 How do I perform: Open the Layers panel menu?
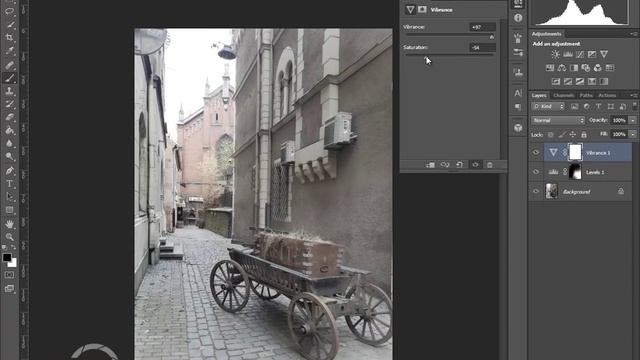[x=633, y=95]
